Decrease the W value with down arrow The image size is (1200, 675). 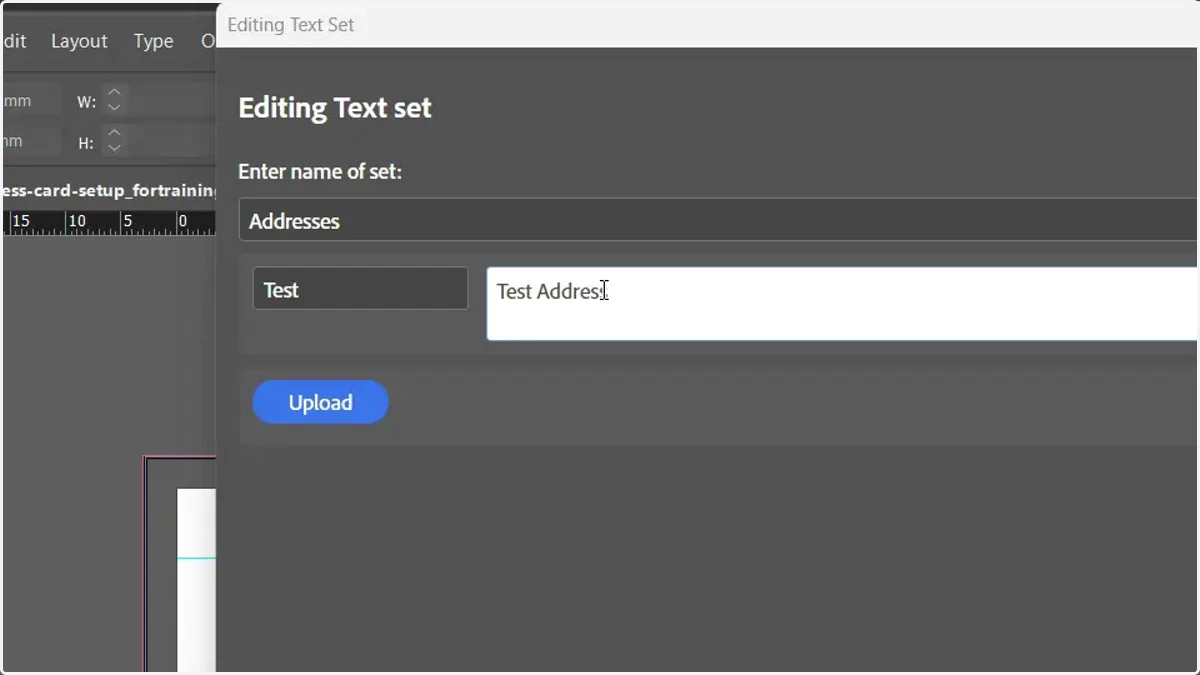click(114, 107)
